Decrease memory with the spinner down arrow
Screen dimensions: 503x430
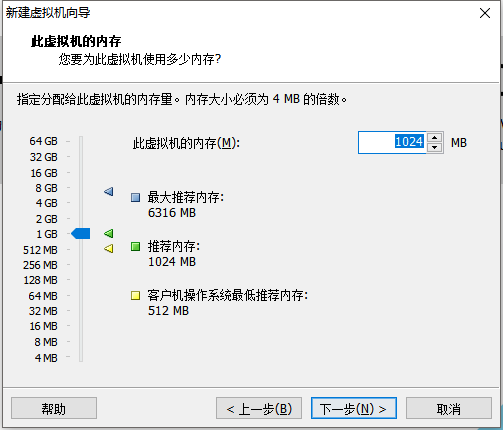434,148
